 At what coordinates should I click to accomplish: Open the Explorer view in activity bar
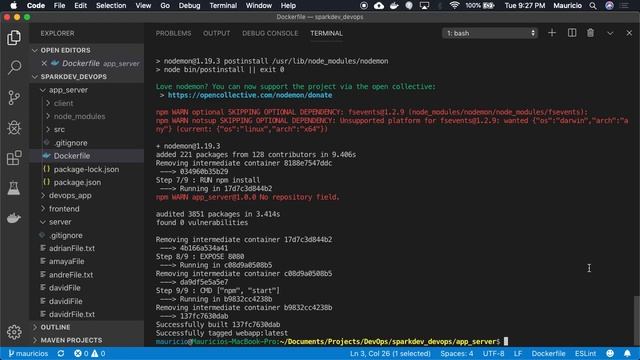pos(14,38)
